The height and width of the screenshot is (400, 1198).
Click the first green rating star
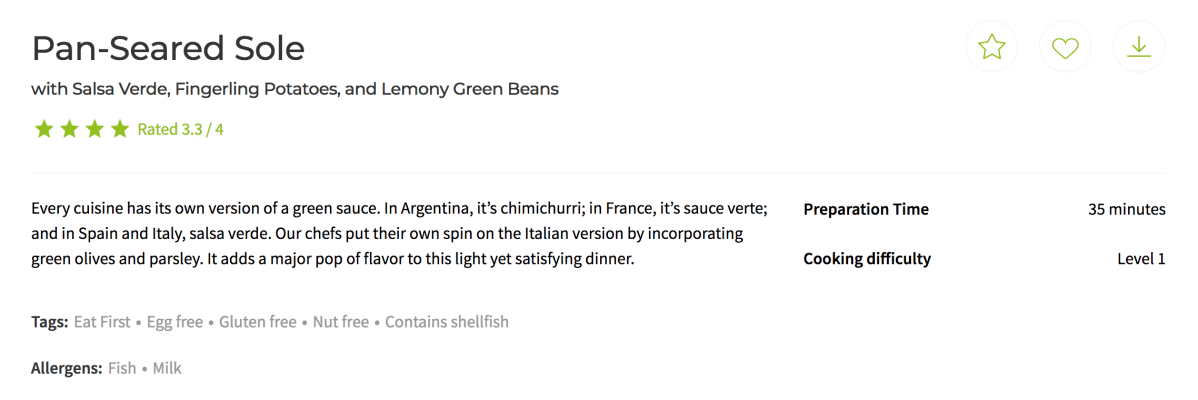pos(43,129)
